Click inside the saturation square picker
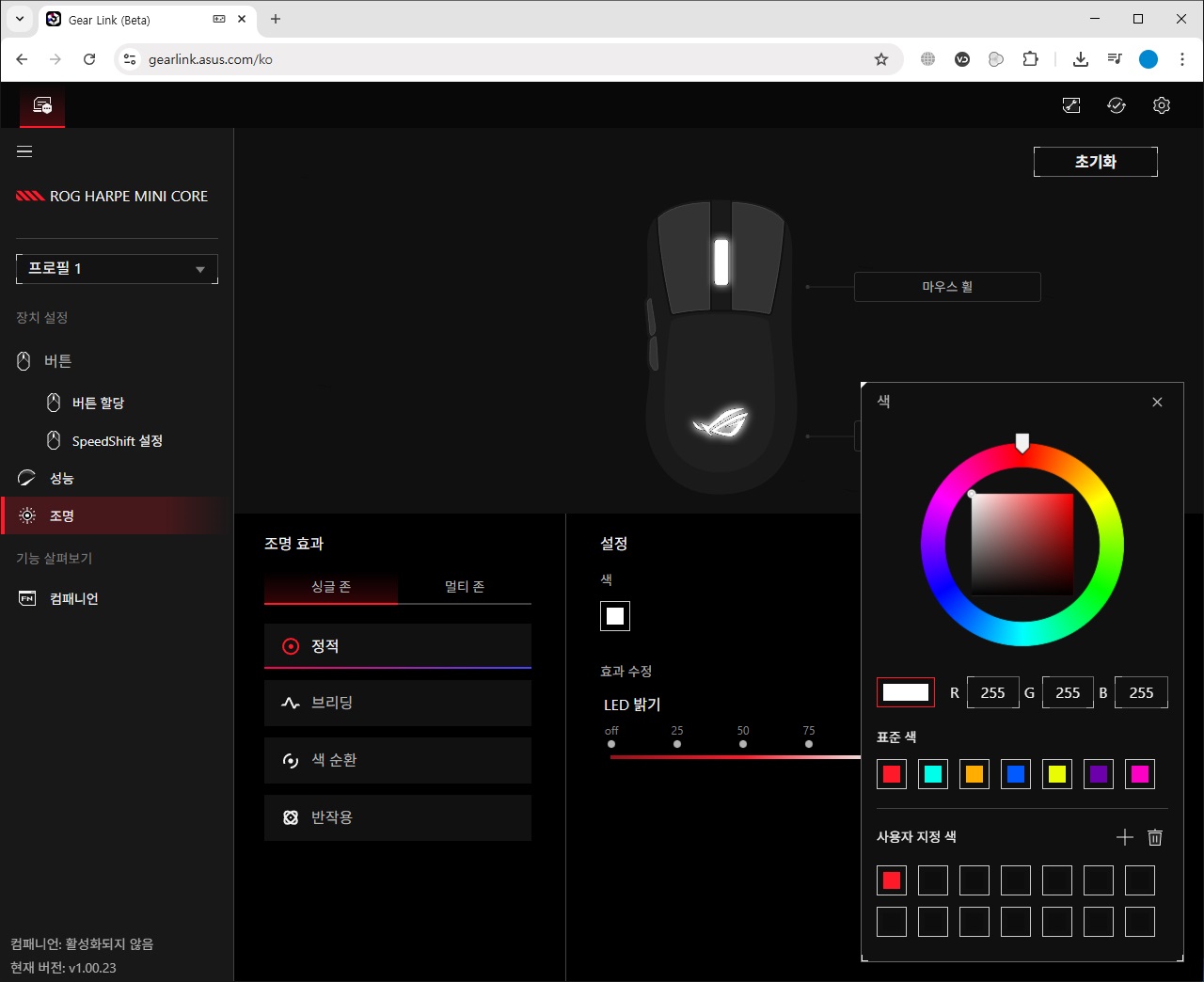The width and height of the screenshot is (1204, 982). (1022, 544)
